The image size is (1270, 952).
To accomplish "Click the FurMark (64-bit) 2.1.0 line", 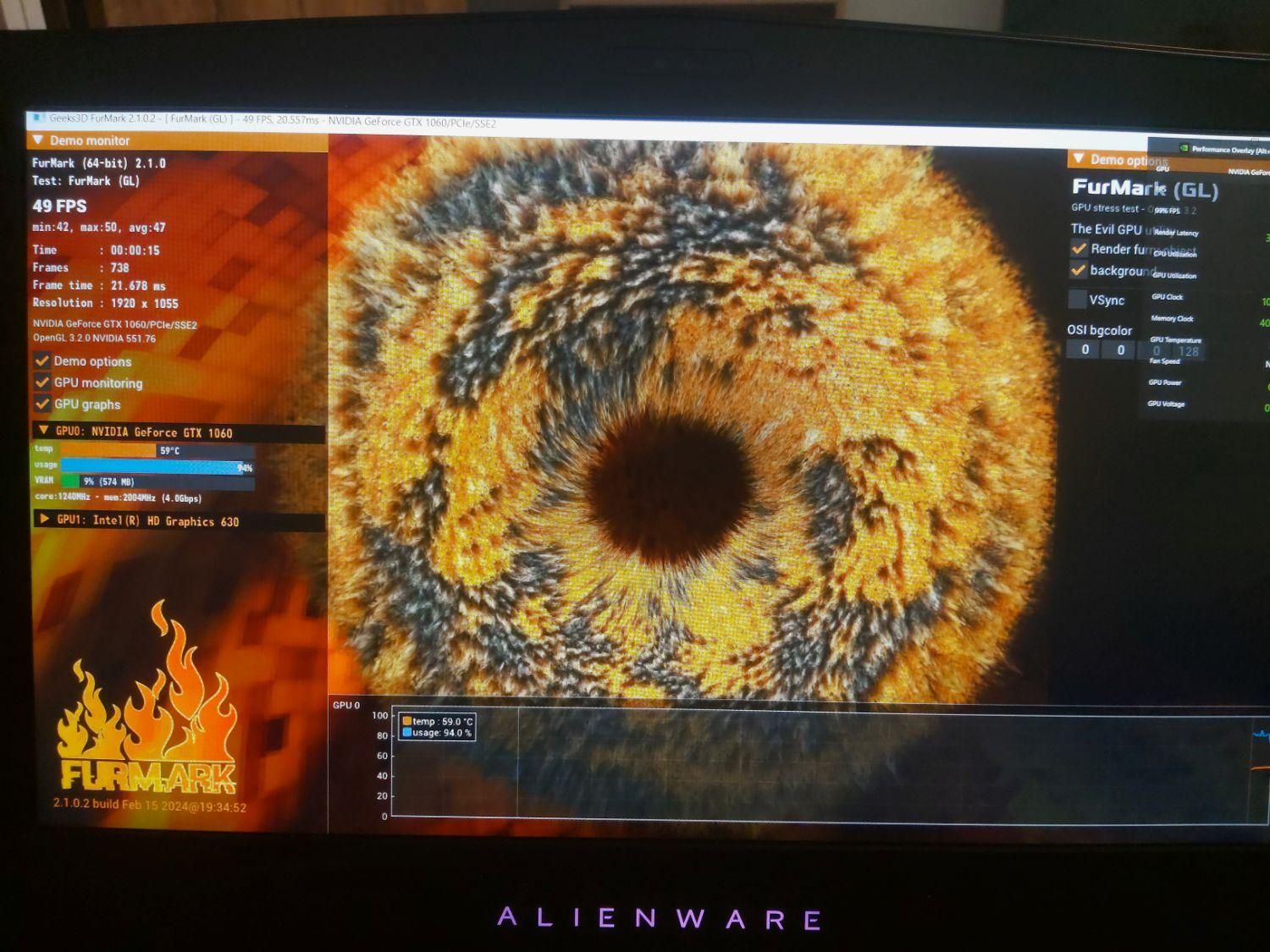I will pos(99,163).
